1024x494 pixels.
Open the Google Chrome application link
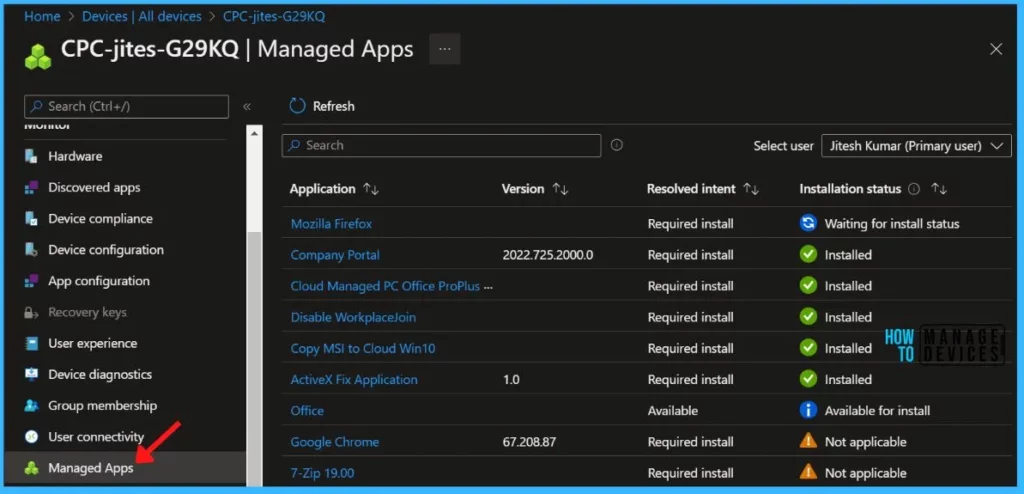(334, 442)
